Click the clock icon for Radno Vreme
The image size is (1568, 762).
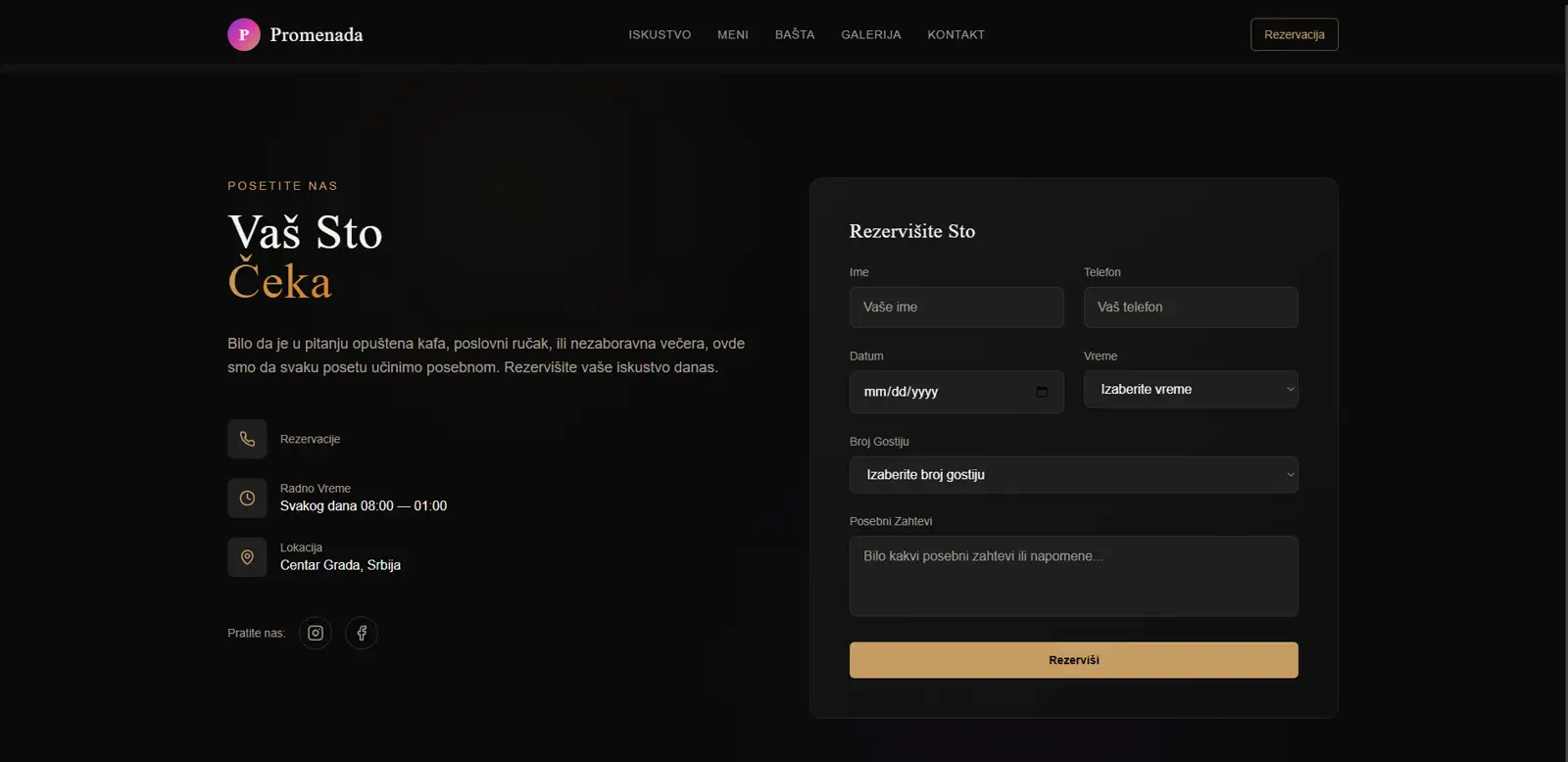(247, 498)
